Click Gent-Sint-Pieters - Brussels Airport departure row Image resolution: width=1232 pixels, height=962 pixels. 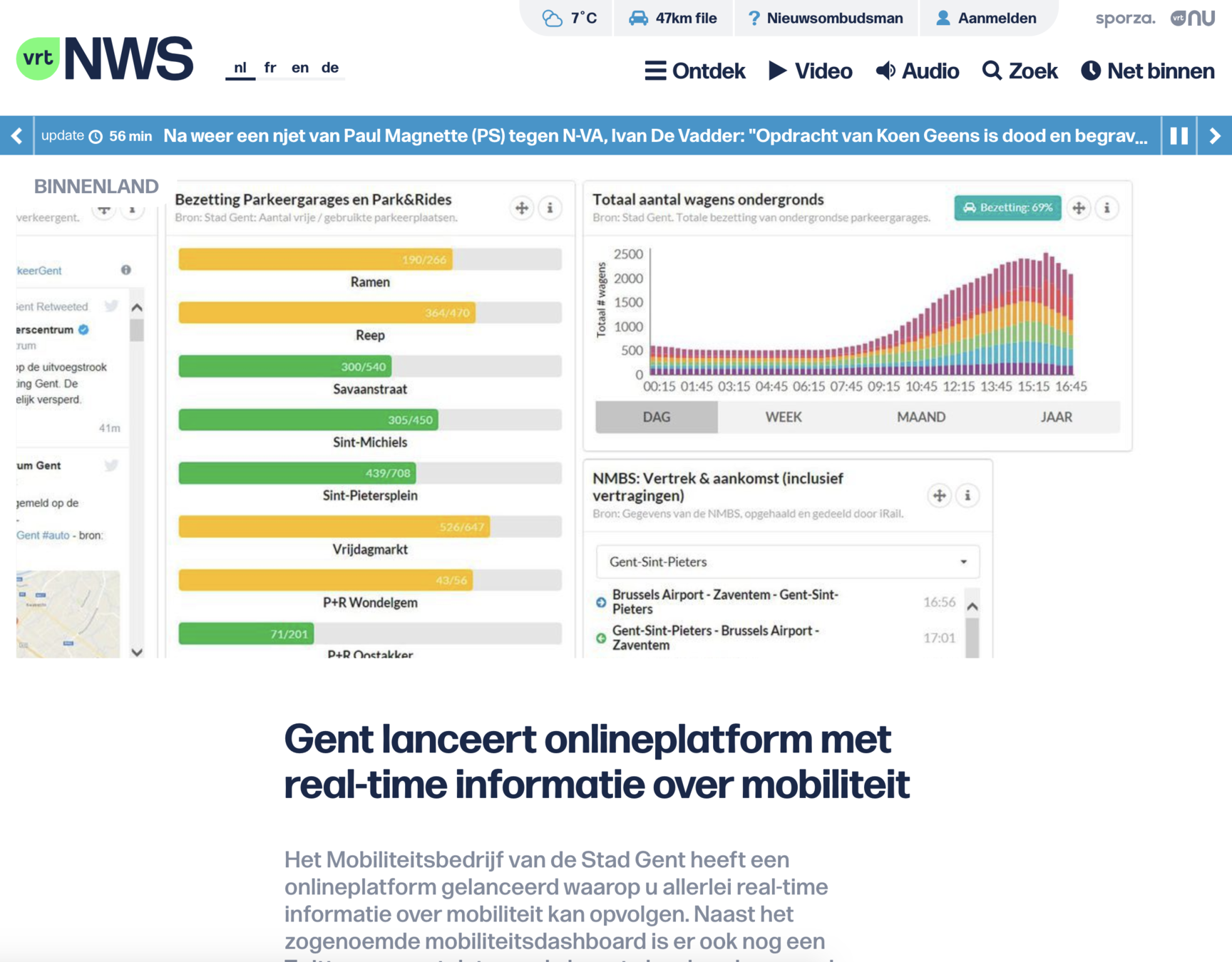(x=777, y=638)
